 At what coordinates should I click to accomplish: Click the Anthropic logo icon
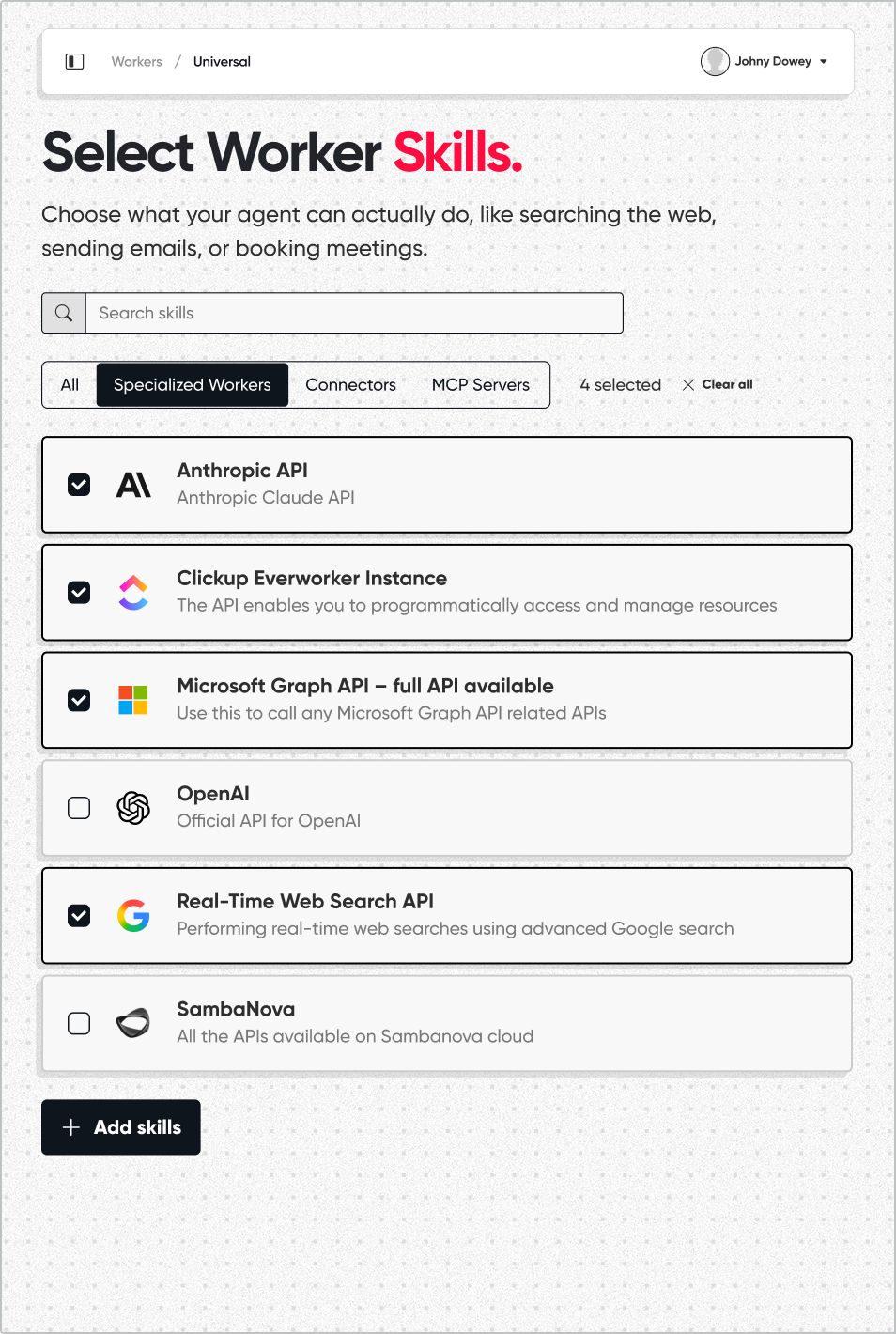tap(133, 485)
